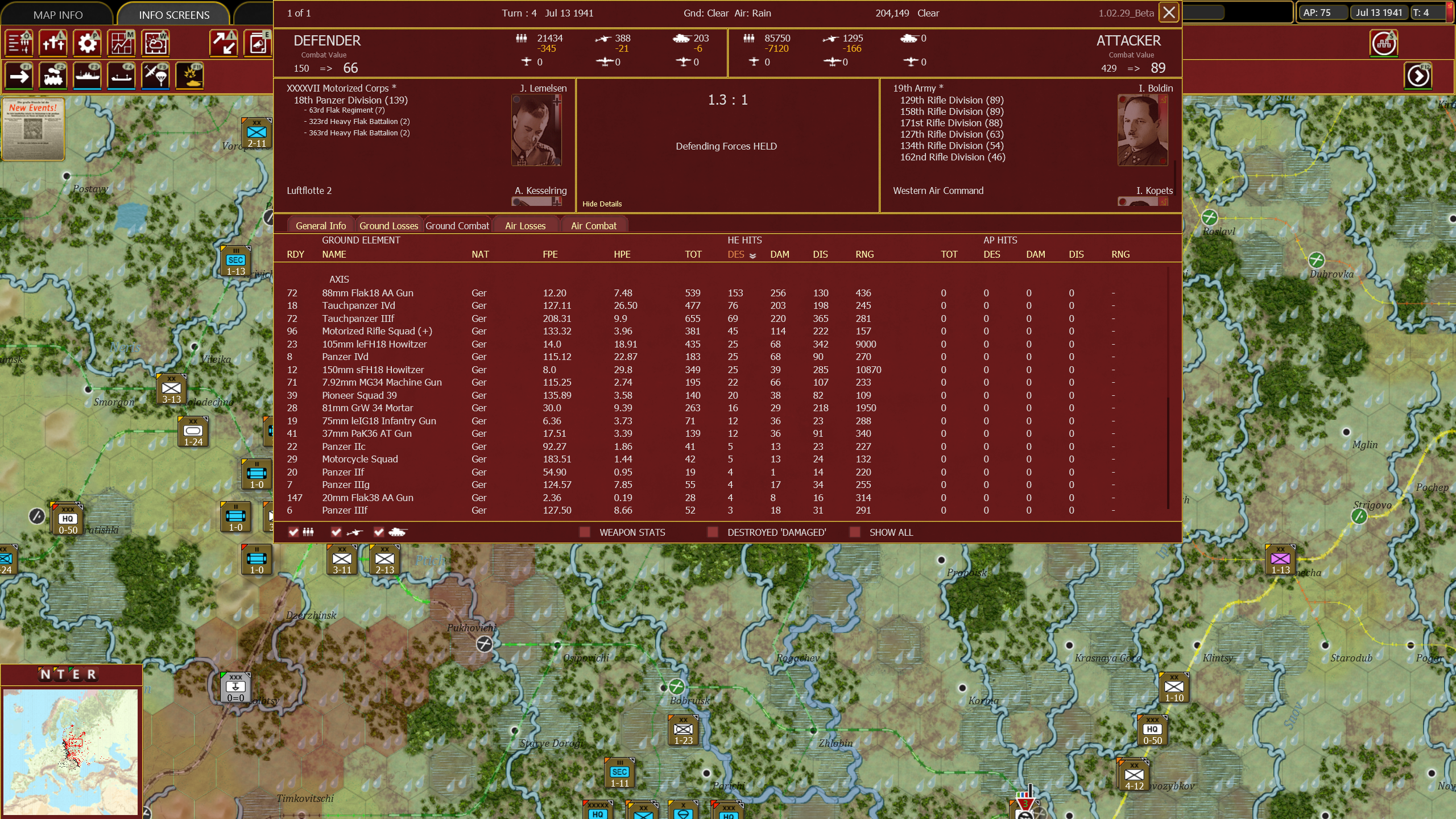Click I. Boldin's leader portrait
1456x819 pixels.
pyautogui.click(x=1143, y=130)
